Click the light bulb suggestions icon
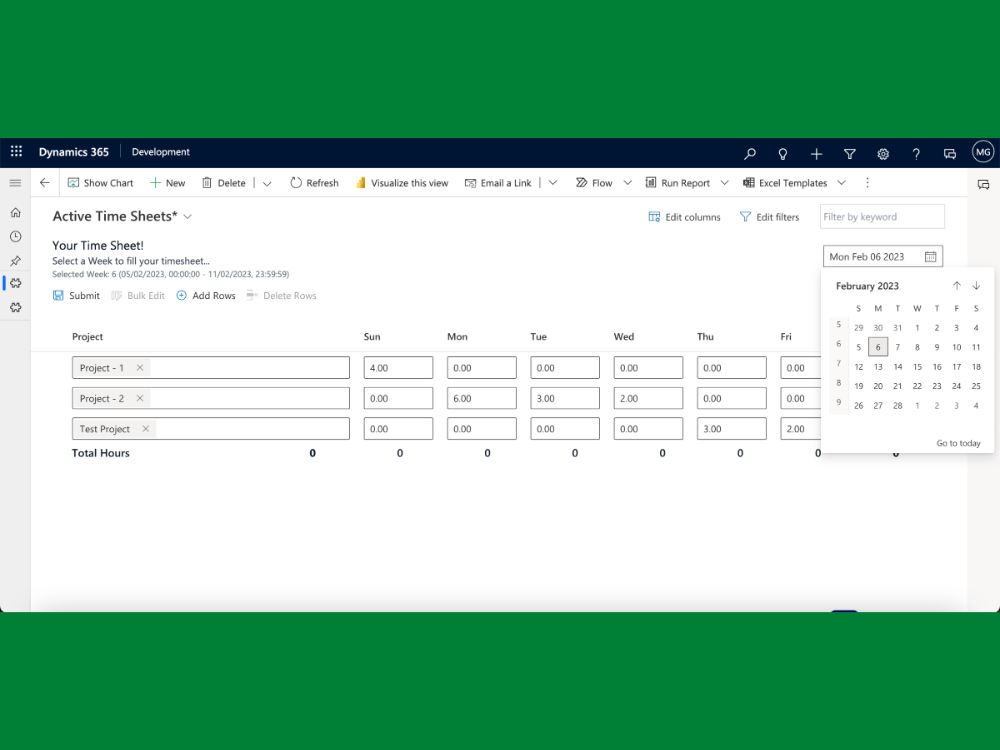Viewport: 1000px width, 750px height. point(782,152)
